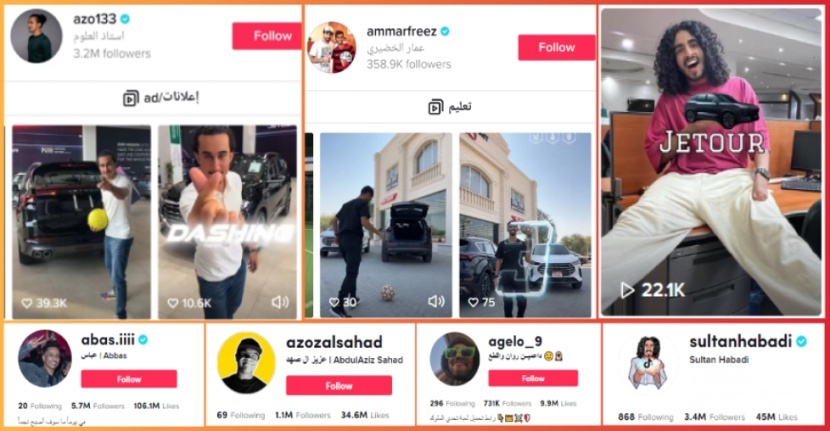Click the verified badge next to abas.iiii
Image resolution: width=830 pixels, height=431 pixels.
click(143, 339)
